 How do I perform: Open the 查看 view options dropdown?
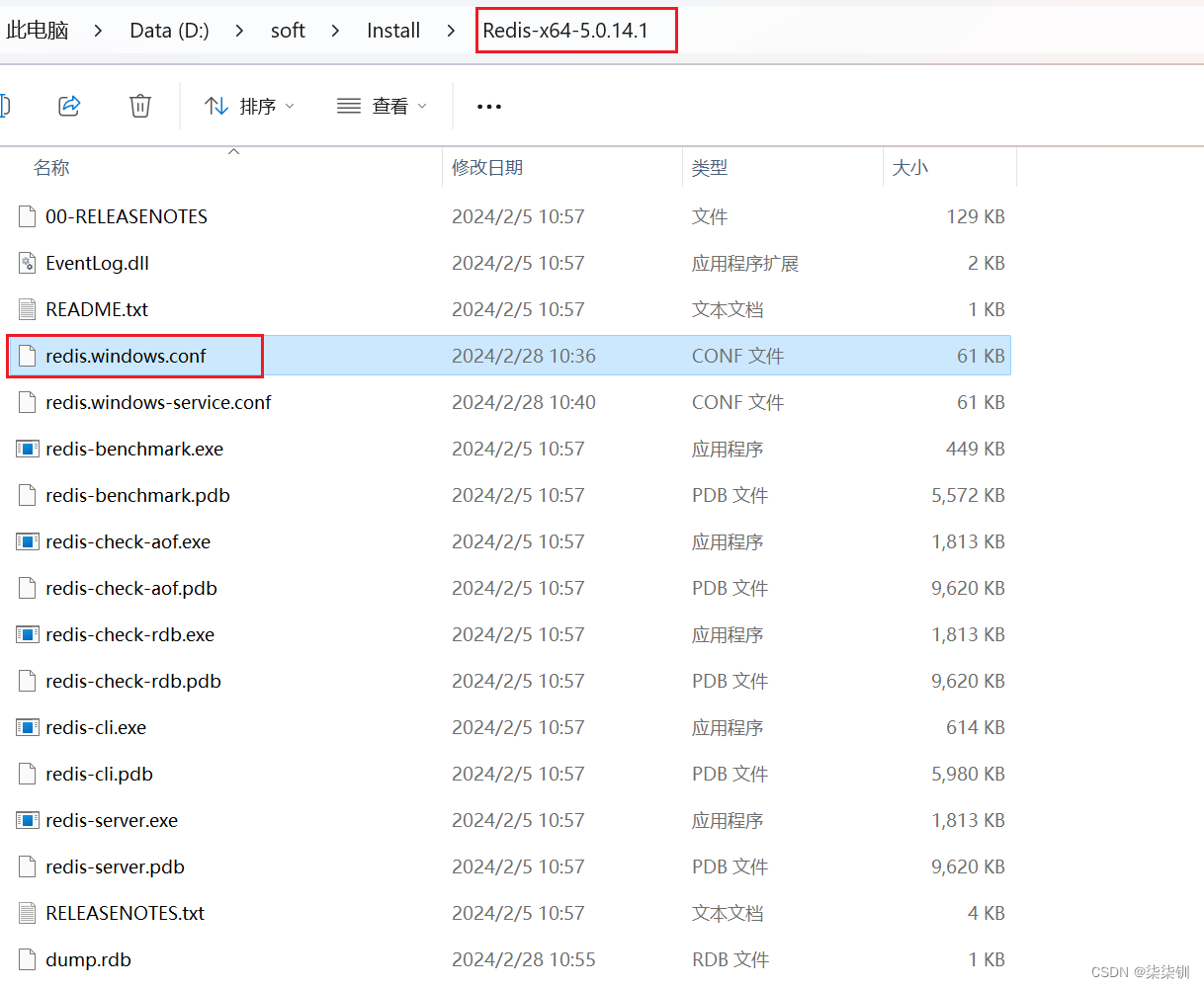click(382, 106)
